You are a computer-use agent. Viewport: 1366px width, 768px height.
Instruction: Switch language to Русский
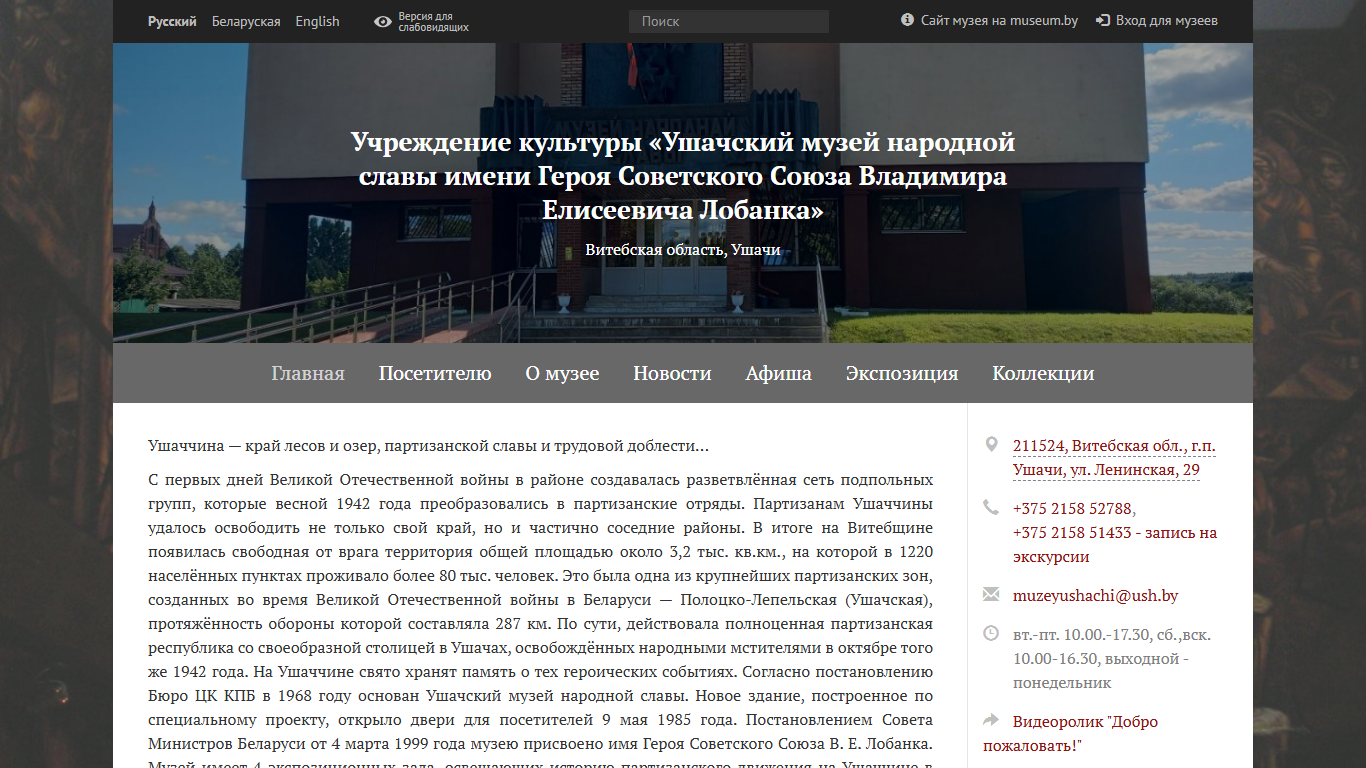pyautogui.click(x=172, y=21)
